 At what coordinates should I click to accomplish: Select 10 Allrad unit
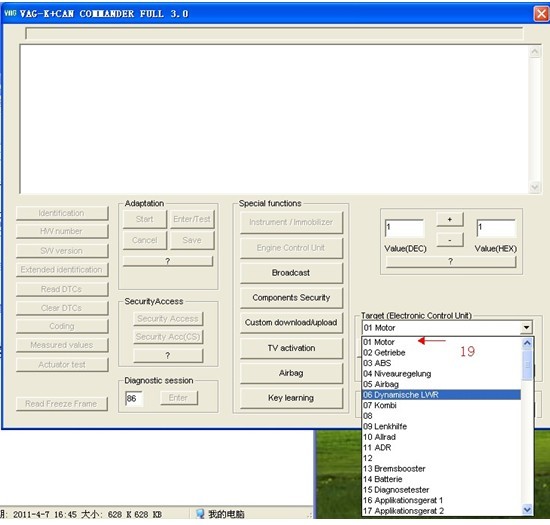(442, 437)
